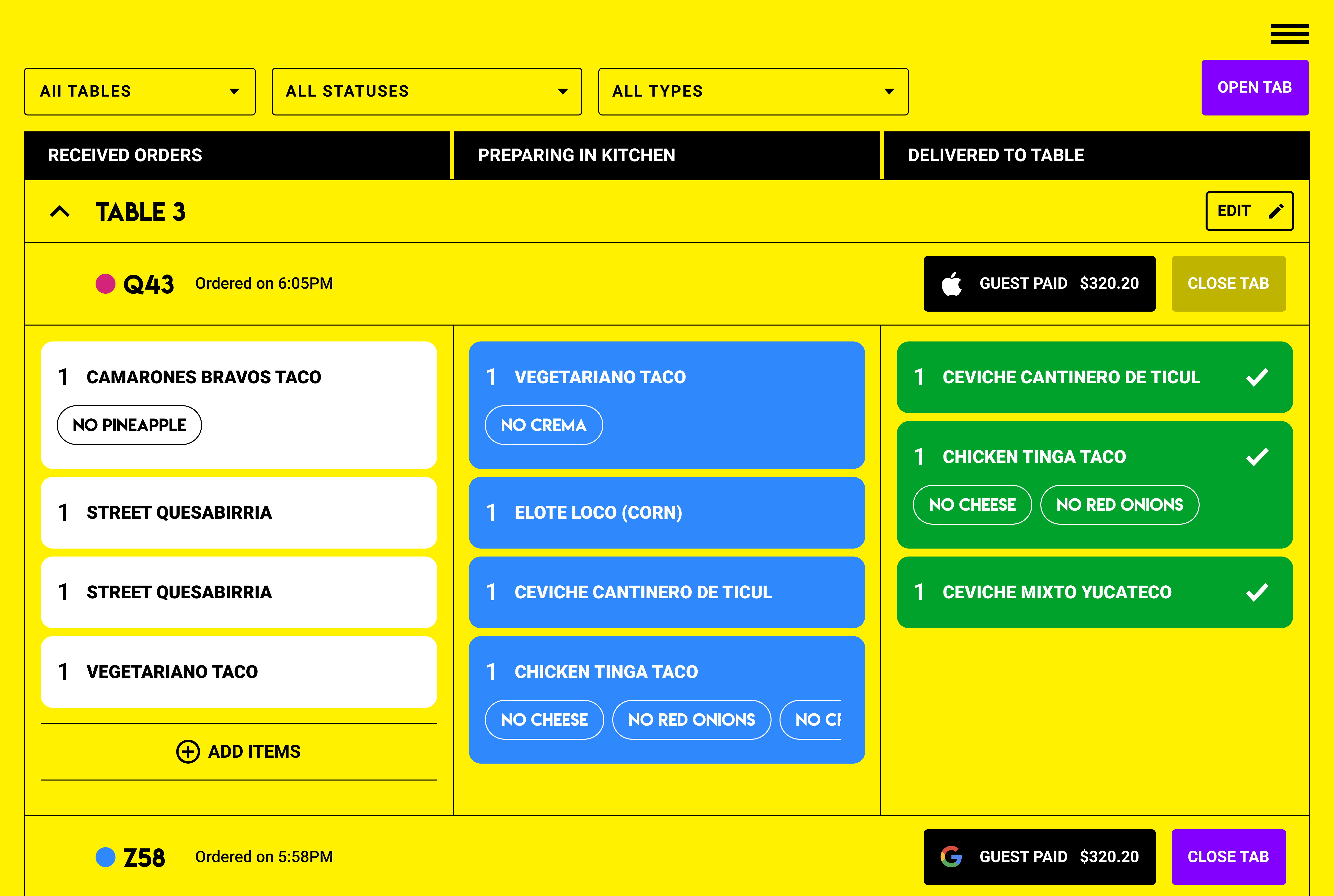Screen dimensions: 1334x896
Task: Select the second Street Quesabirria card
Action: point(239,592)
